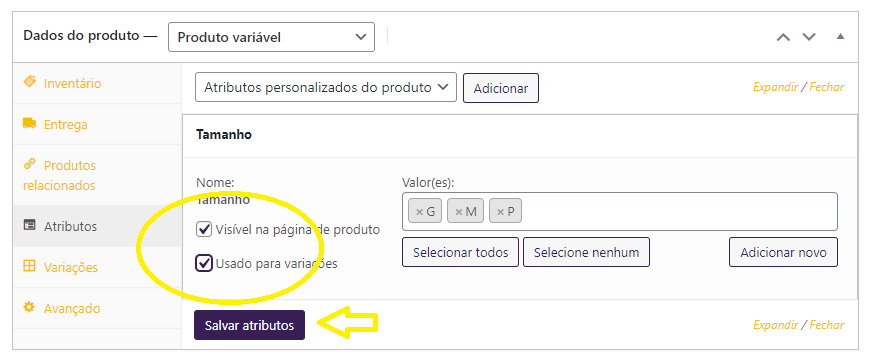This screenshot has width=870, height=364.
Task: Remove the M value tag
Action: point(459,211)
